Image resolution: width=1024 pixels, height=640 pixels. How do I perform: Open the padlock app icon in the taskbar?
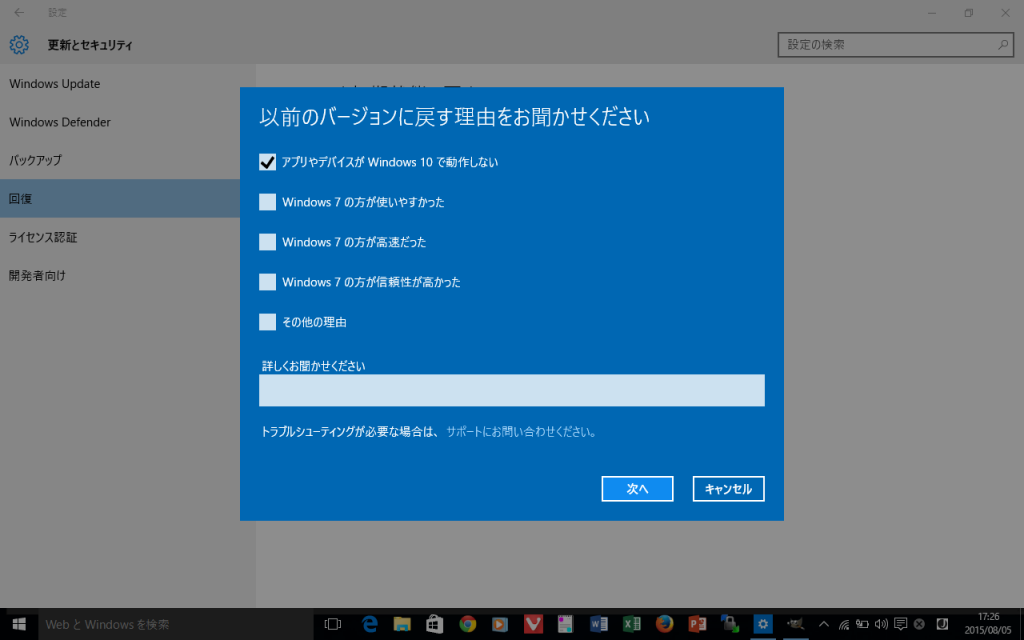click(x=729, y=624)
